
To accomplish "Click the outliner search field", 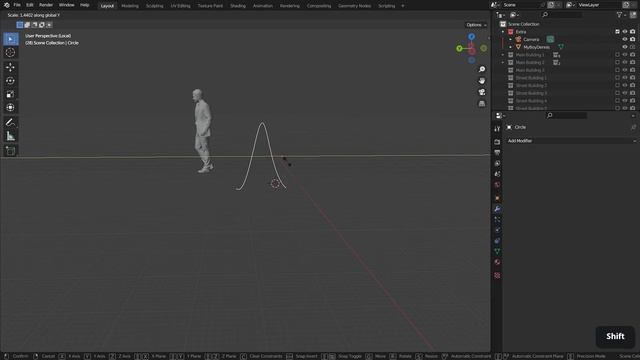I will [x=562, y=15].
